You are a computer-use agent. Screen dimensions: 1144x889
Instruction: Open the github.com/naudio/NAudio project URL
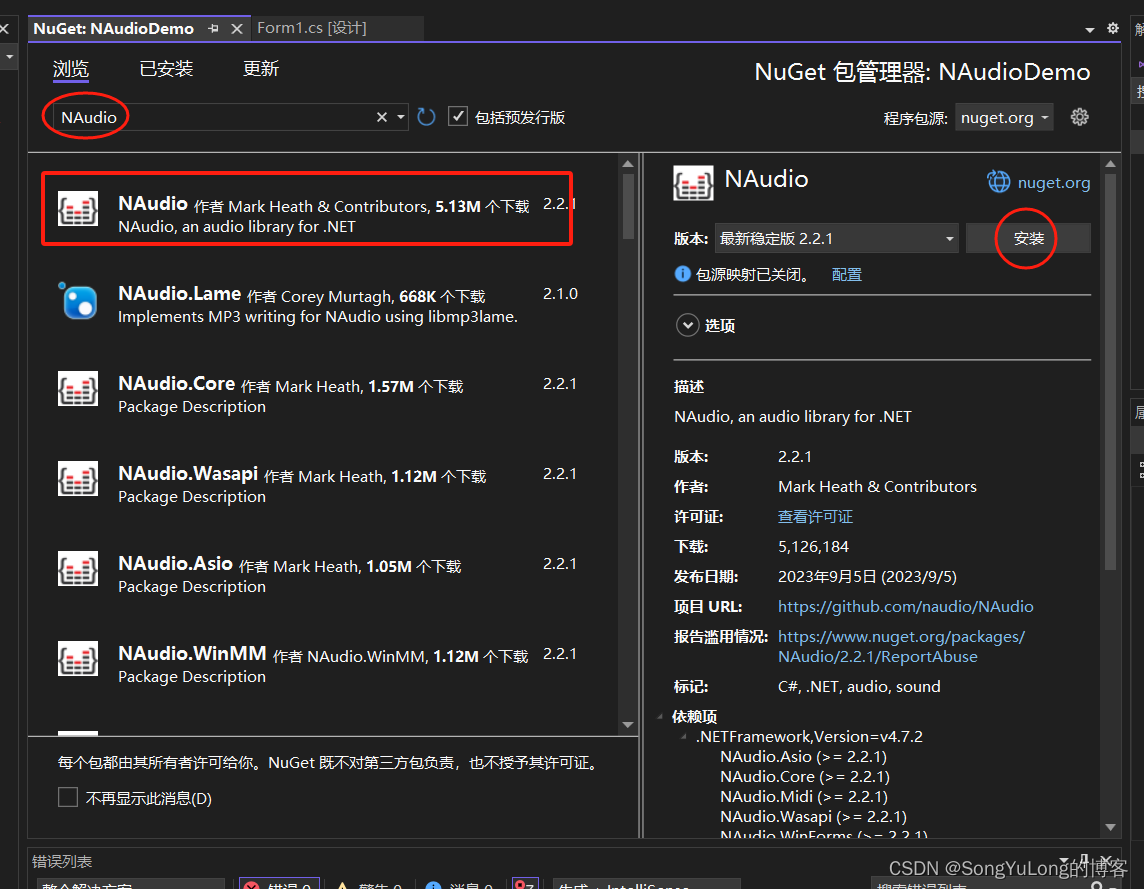tap(905, 607)
